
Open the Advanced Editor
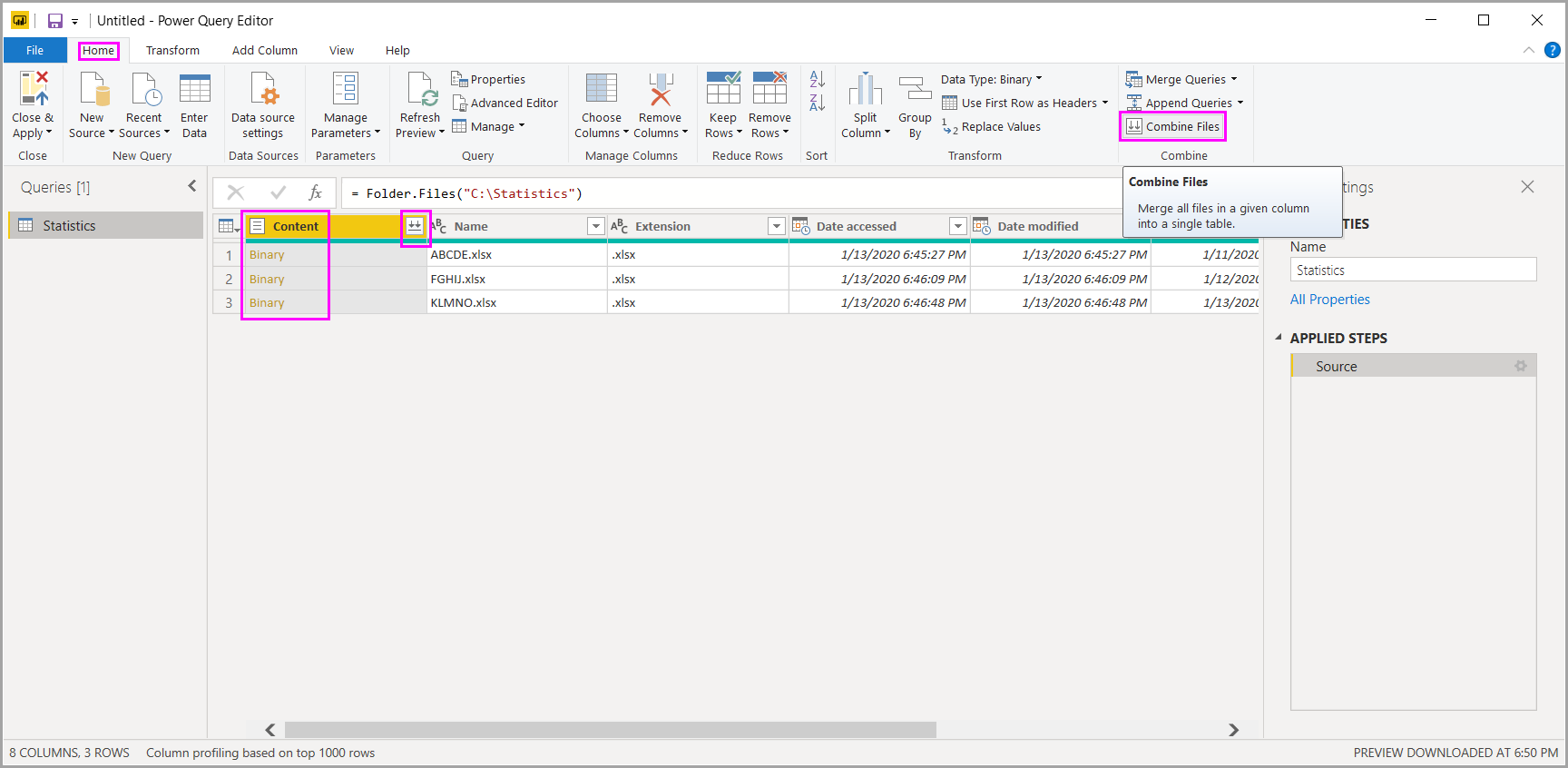coord(505,103)
